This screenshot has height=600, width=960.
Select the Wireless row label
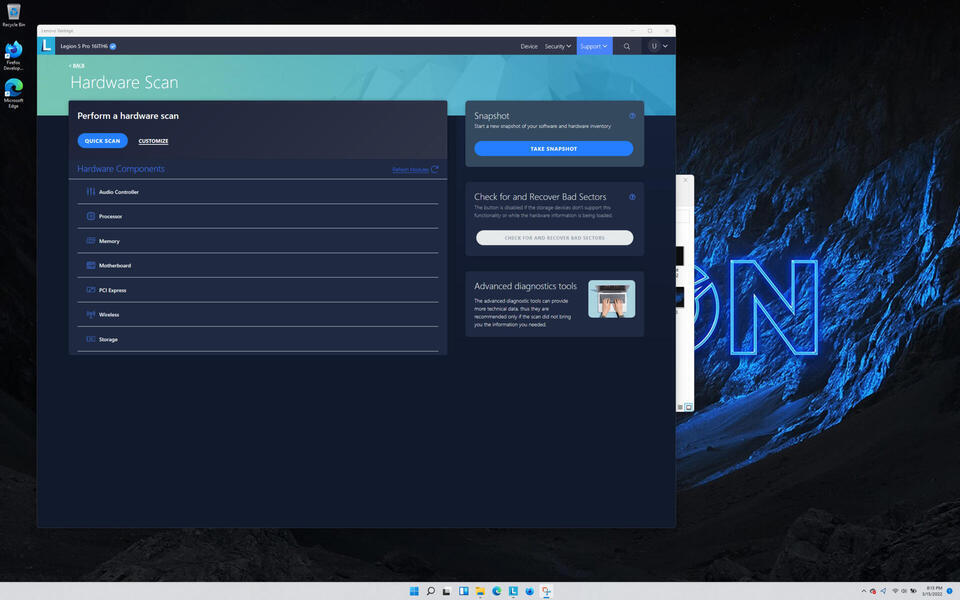(x=109, y=315)
